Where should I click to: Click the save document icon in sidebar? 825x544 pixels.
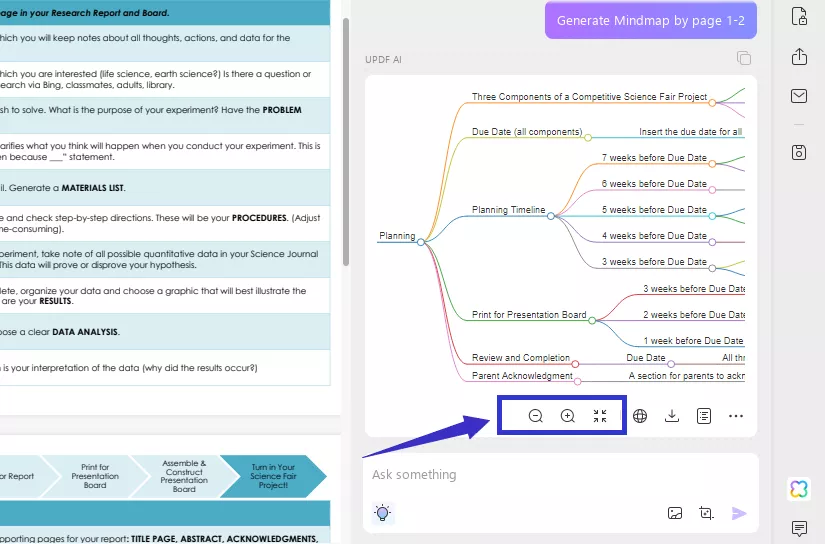click(799, 152)
